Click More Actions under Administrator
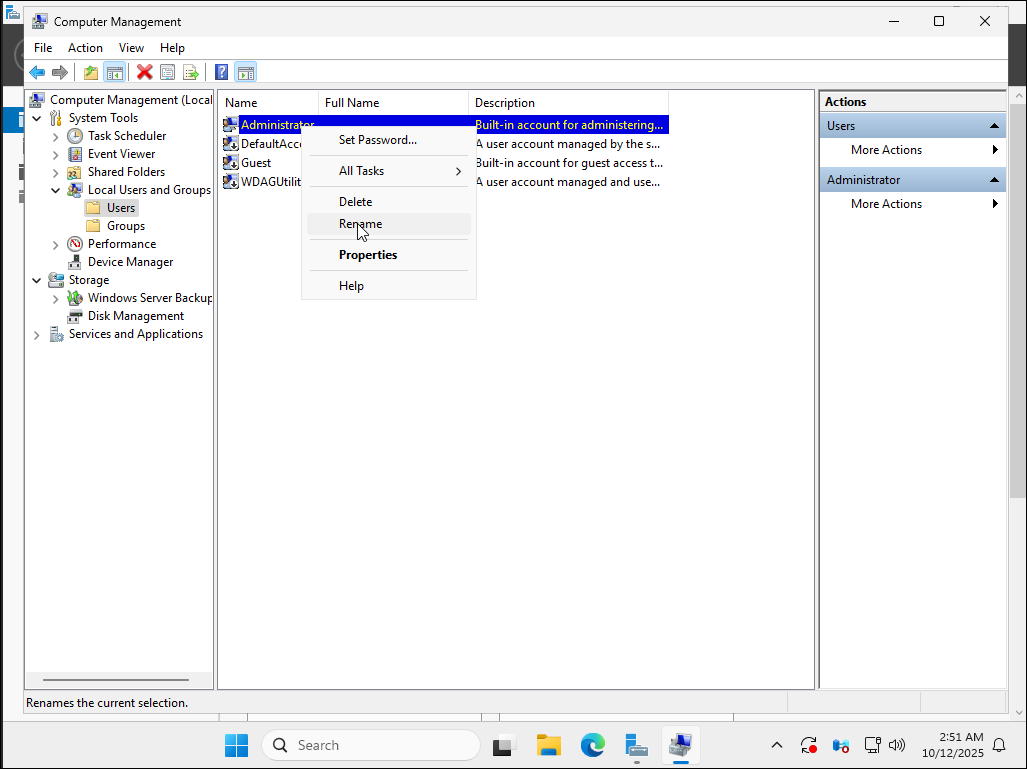 pos(886,203)
